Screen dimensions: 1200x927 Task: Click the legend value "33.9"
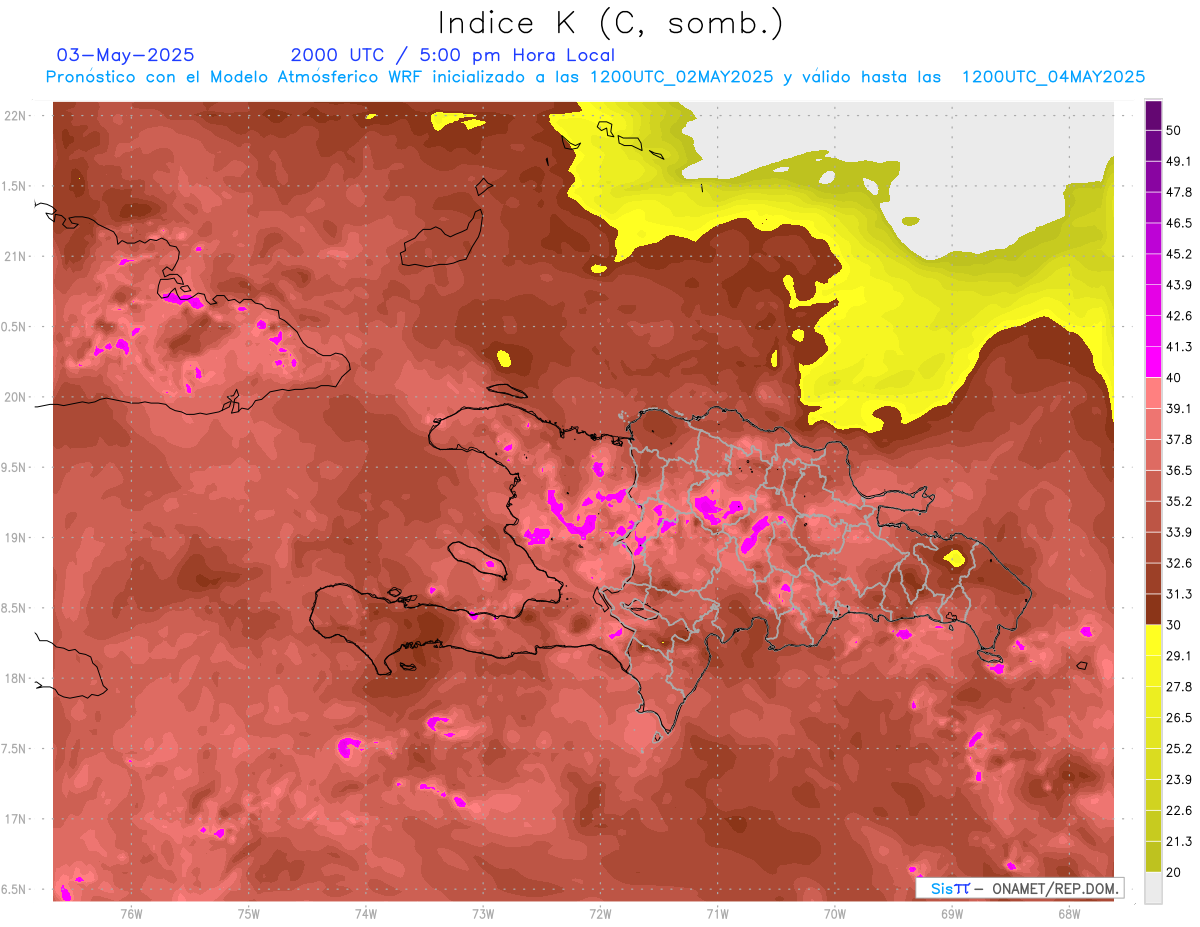[1179, 532]
